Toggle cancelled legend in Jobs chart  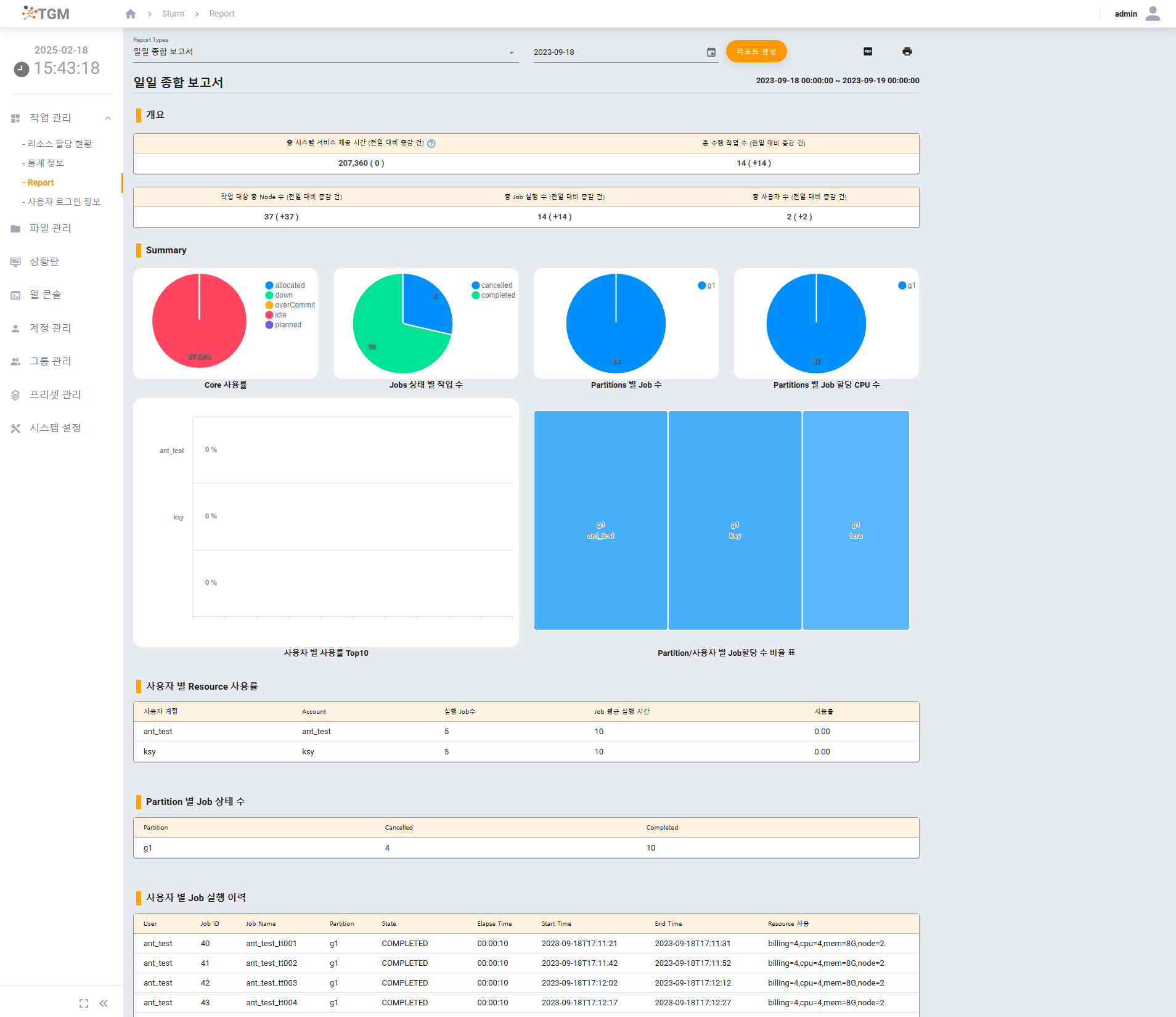pos(492,285)
